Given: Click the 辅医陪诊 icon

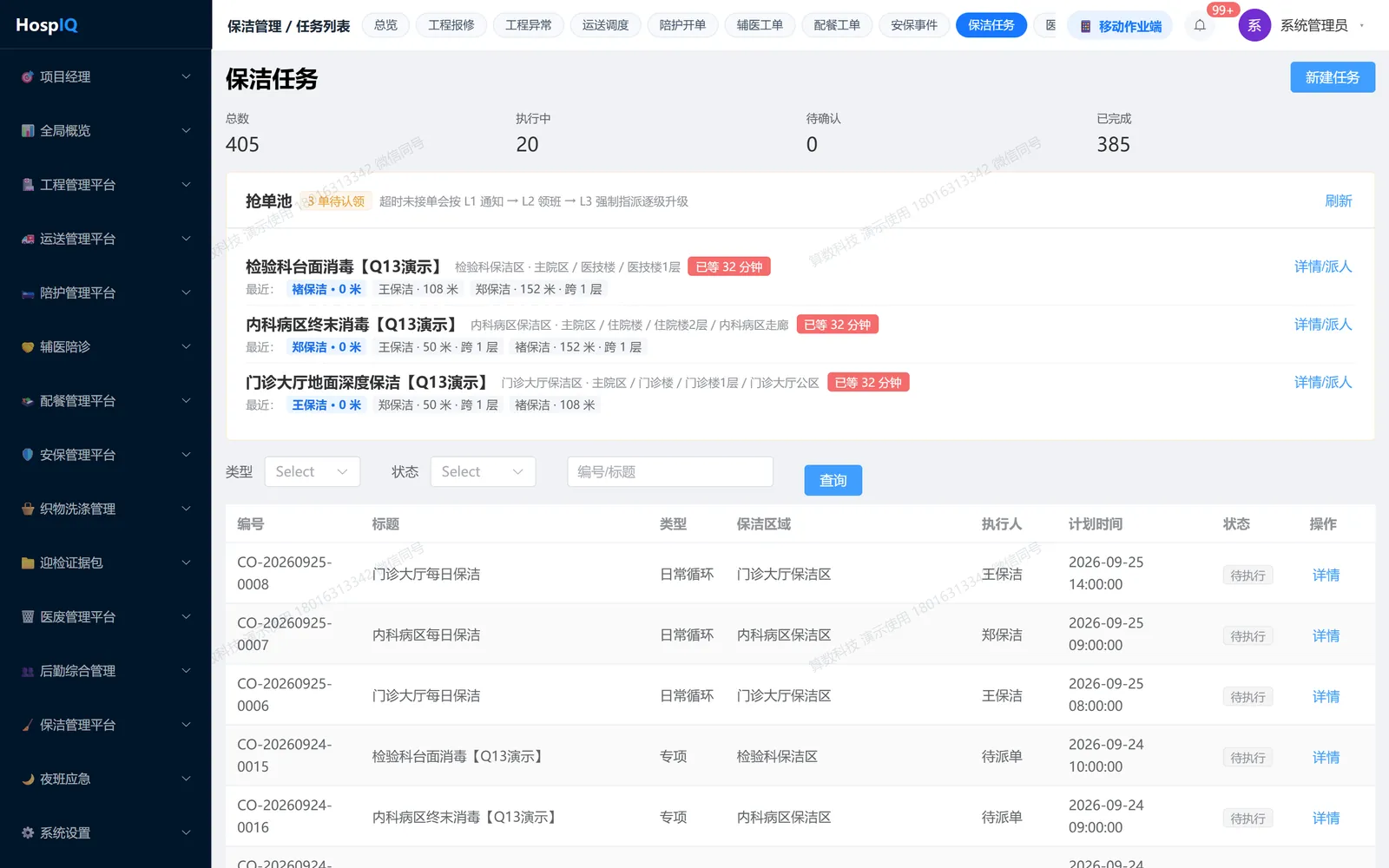Looking at the screenshot, I should (28, 346).
